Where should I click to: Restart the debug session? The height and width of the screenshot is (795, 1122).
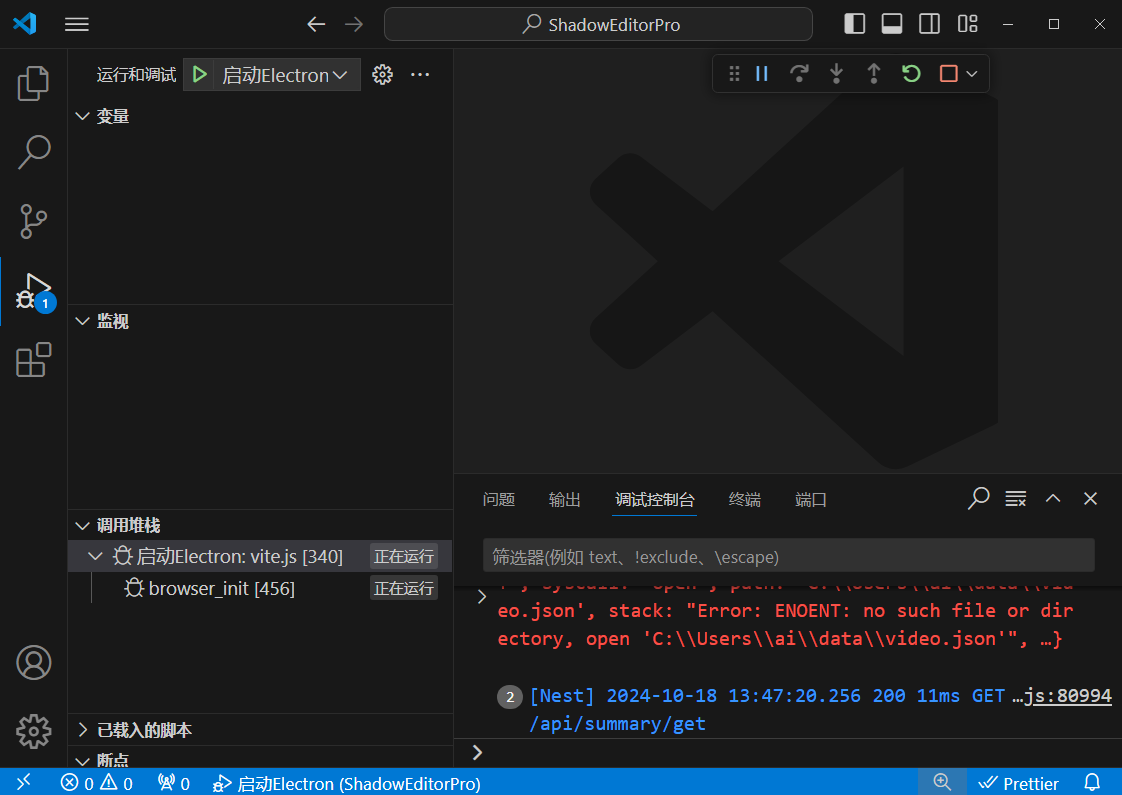pyautogui.click(x=910, y=74)
